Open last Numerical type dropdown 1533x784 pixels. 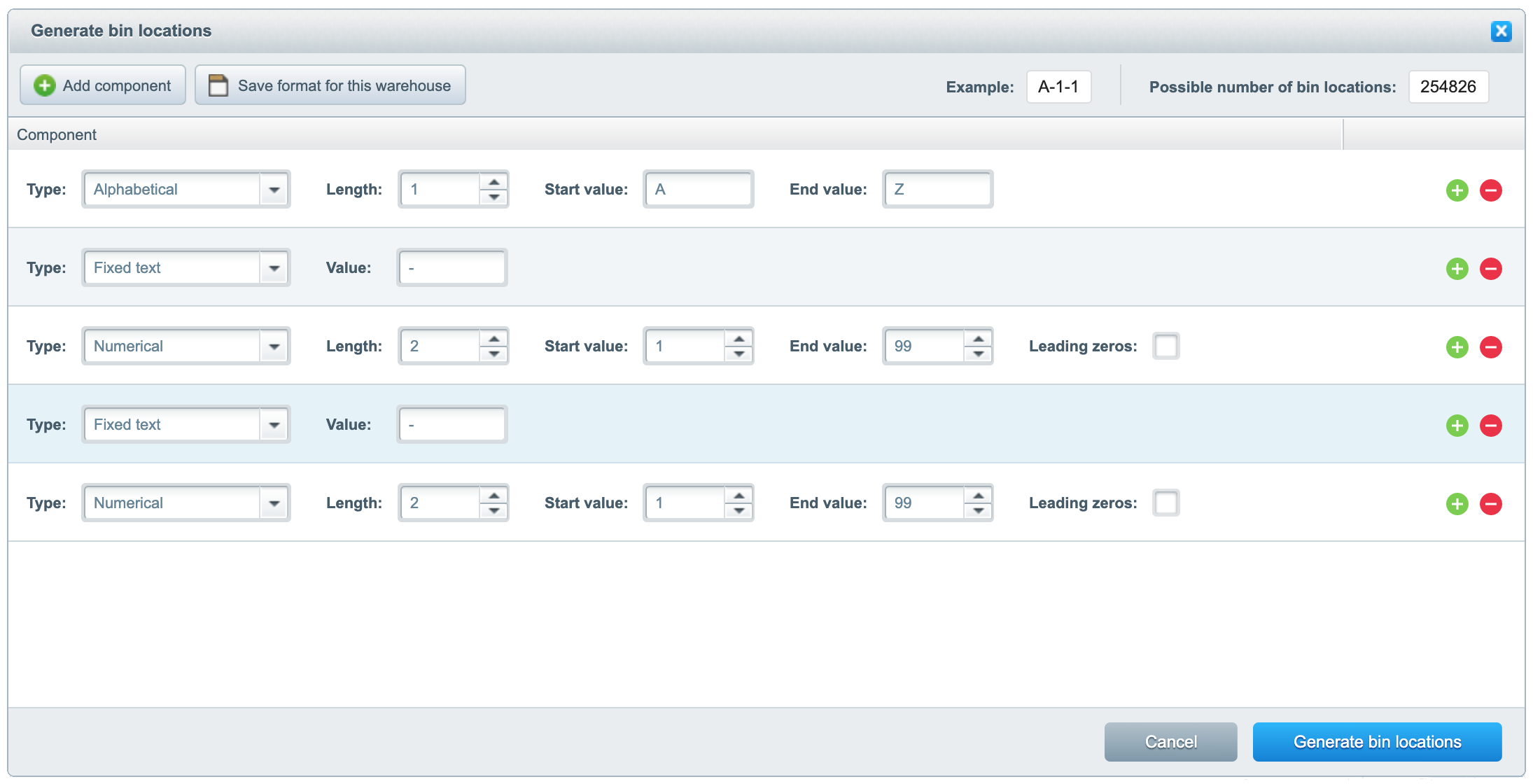274,503
